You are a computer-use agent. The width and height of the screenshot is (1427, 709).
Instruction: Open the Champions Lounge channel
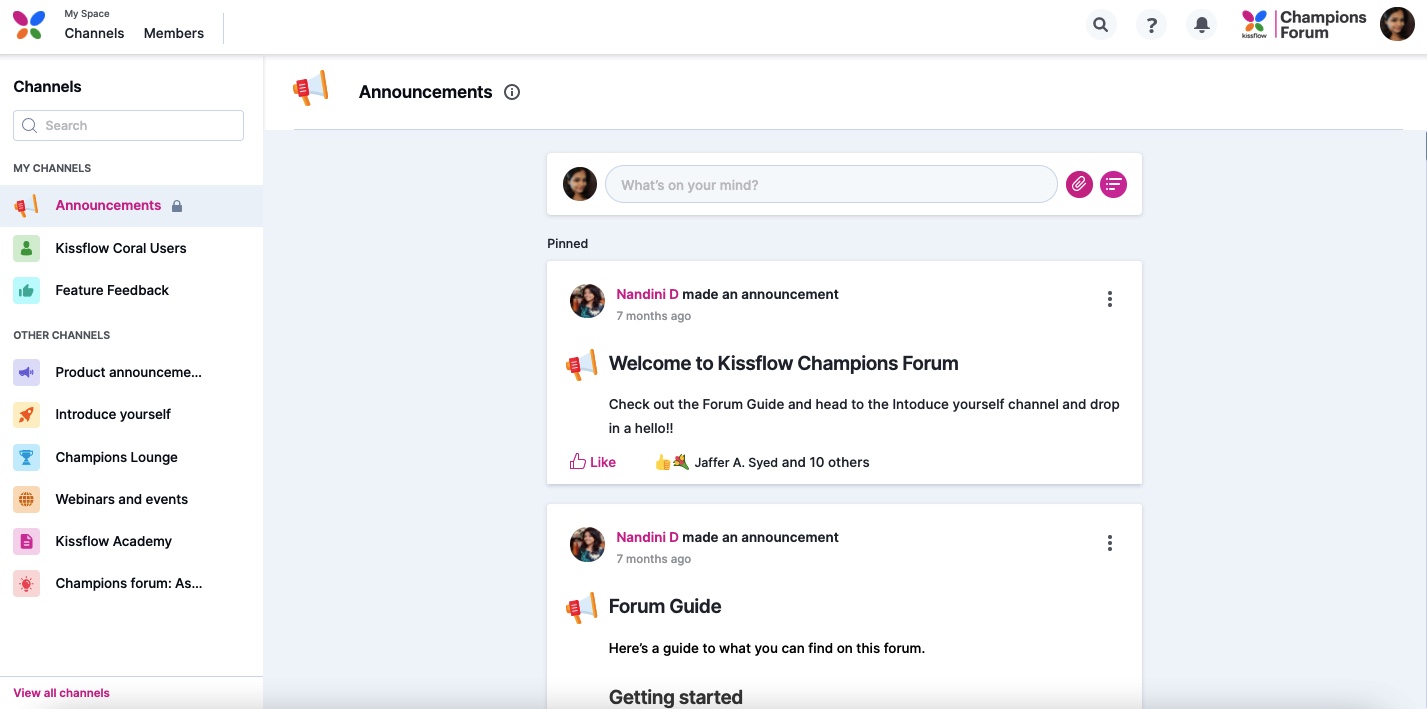[x=131, y=457]
